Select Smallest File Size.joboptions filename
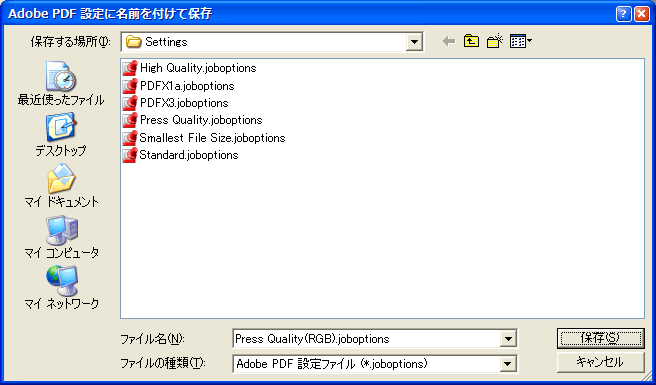Screen dimensions: 656x385 (x=212, y=138)
